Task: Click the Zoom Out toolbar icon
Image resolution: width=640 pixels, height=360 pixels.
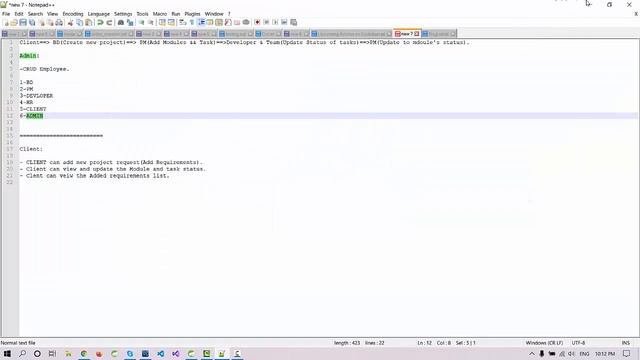Action: pos(151,22)
